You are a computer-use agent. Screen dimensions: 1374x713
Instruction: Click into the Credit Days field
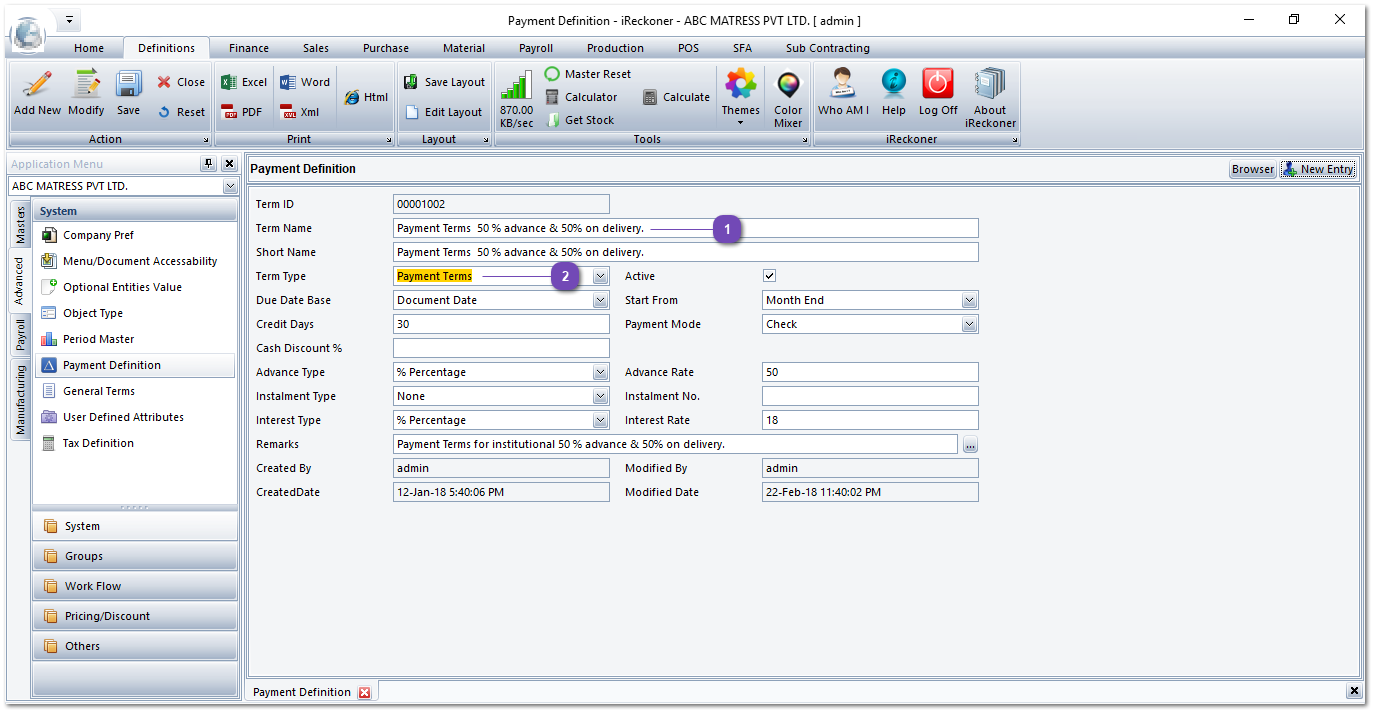tap(500, 324)
